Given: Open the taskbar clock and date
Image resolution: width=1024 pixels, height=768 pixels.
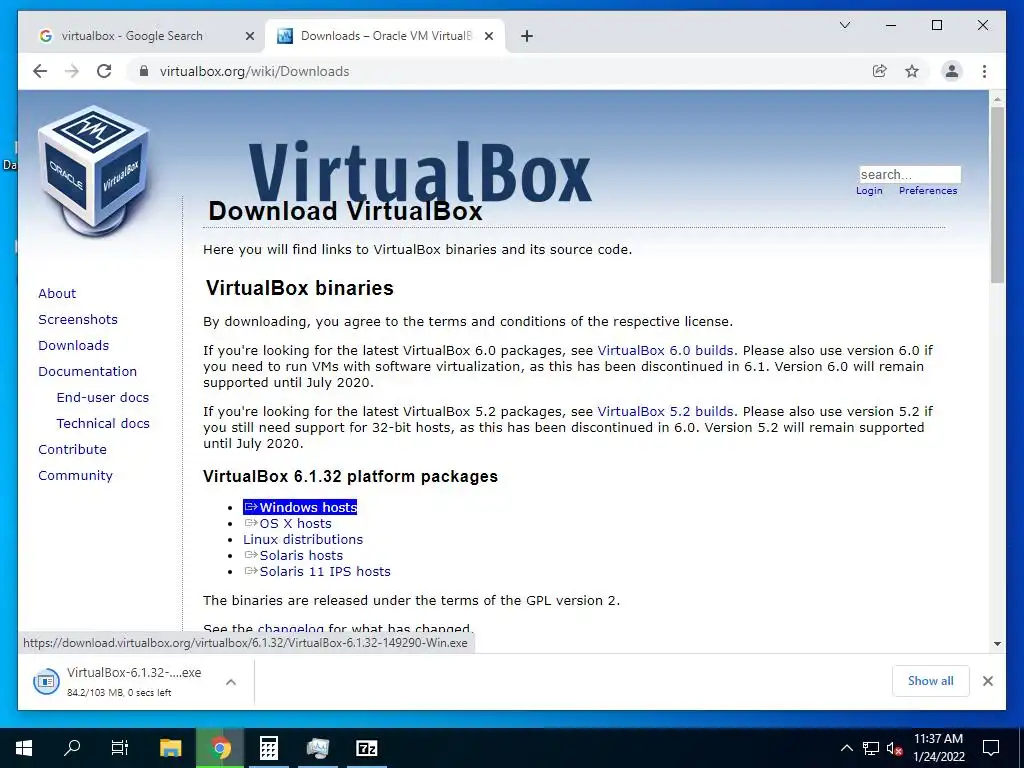Looking at the screenshot, I should 938,748.
